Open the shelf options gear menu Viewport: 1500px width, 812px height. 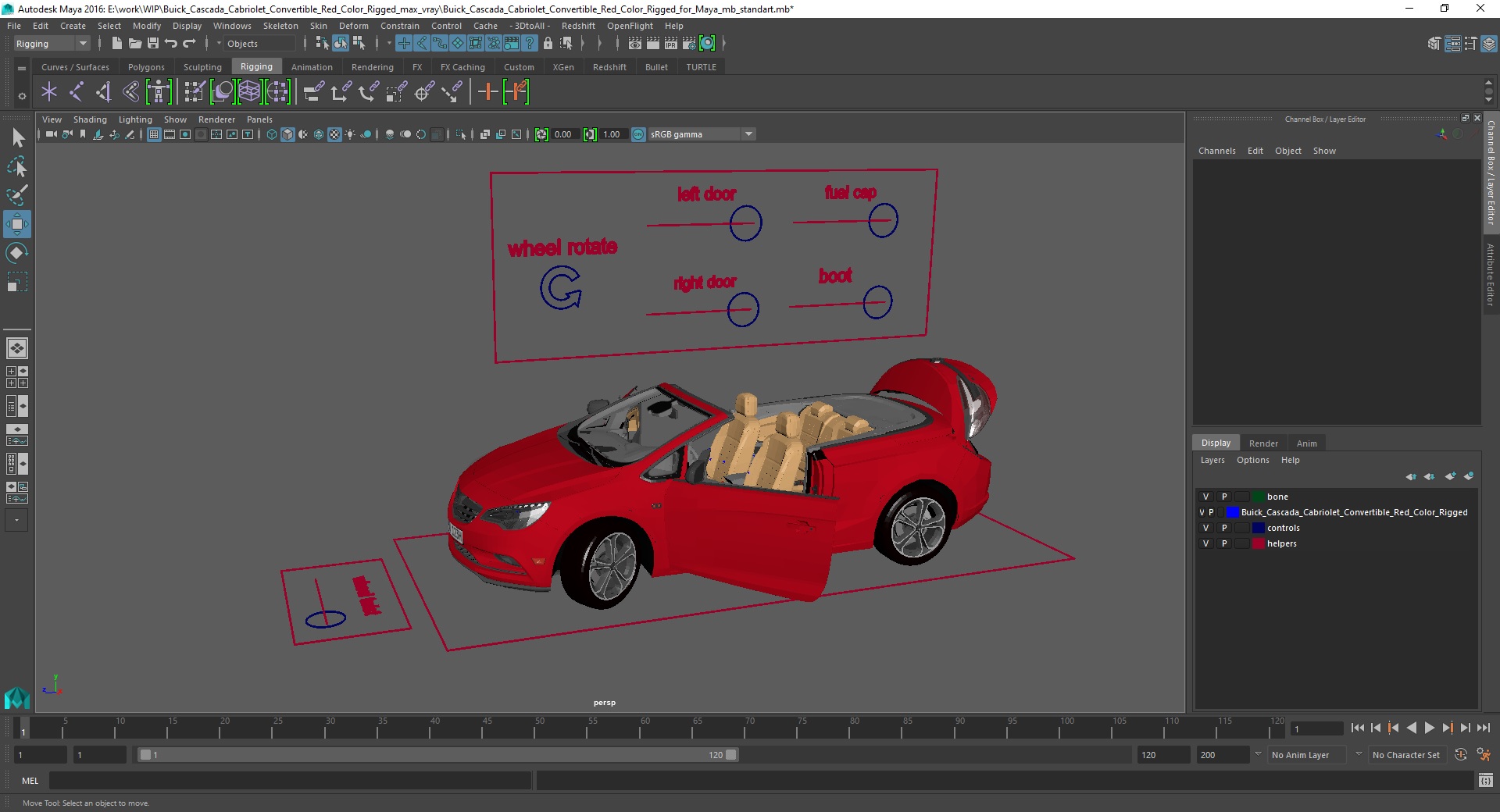click(x=22, y=96)
